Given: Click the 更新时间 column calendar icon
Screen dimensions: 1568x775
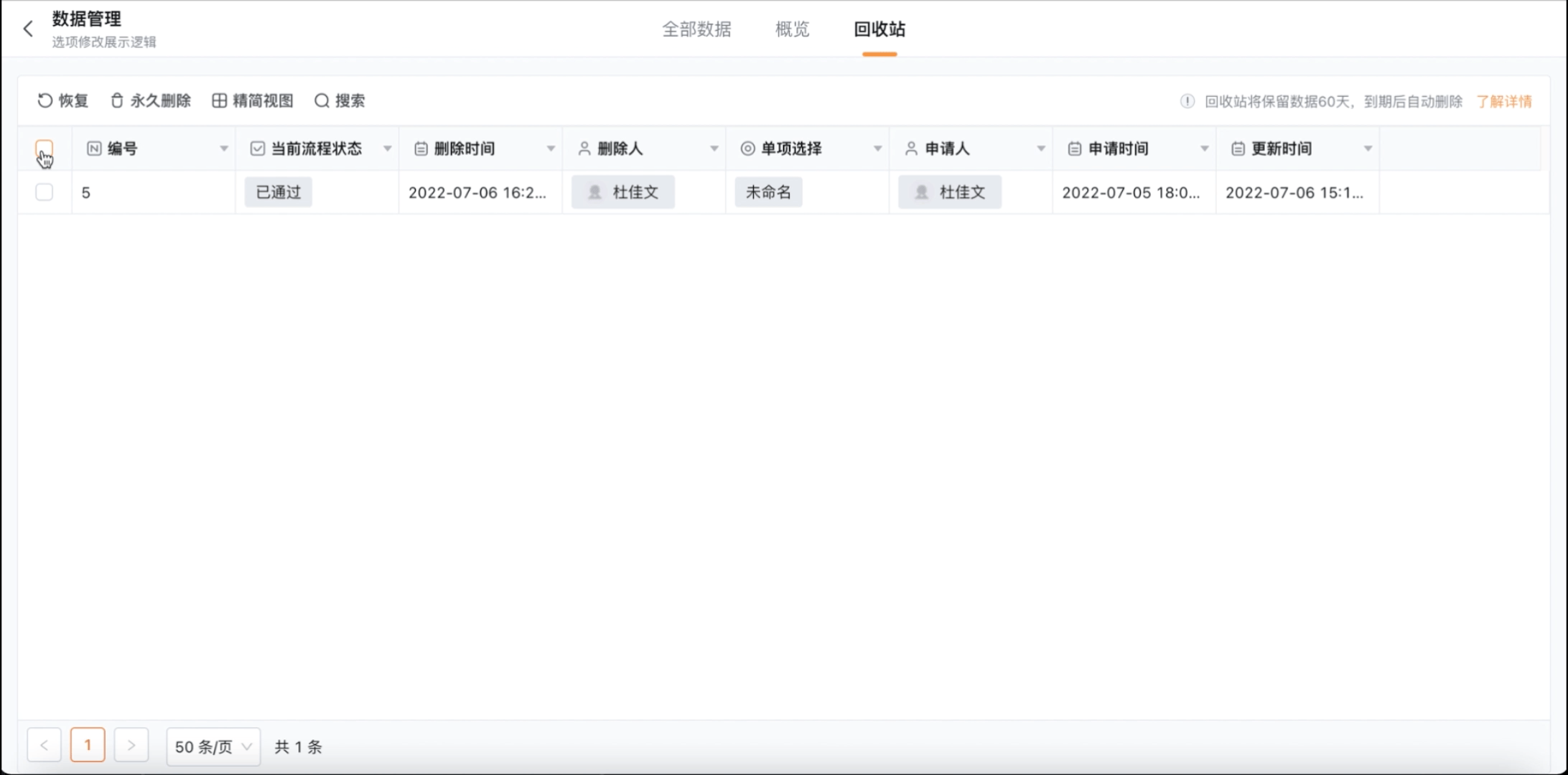Looking at the screenshot, I should coord(1238,149).
